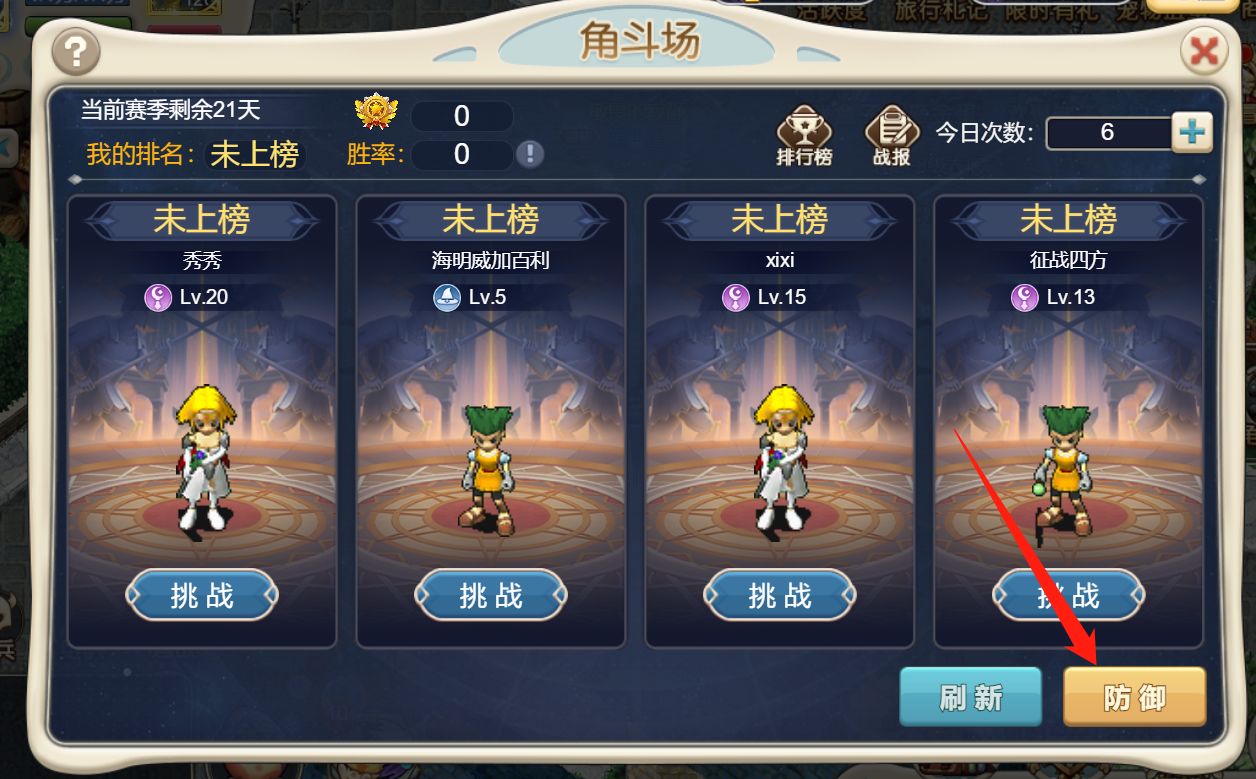Click the 刷新 refresh button
Image resolution: width=1256 pixels, height=779 pixels.
pyautogui.click(x=970, y=697)
